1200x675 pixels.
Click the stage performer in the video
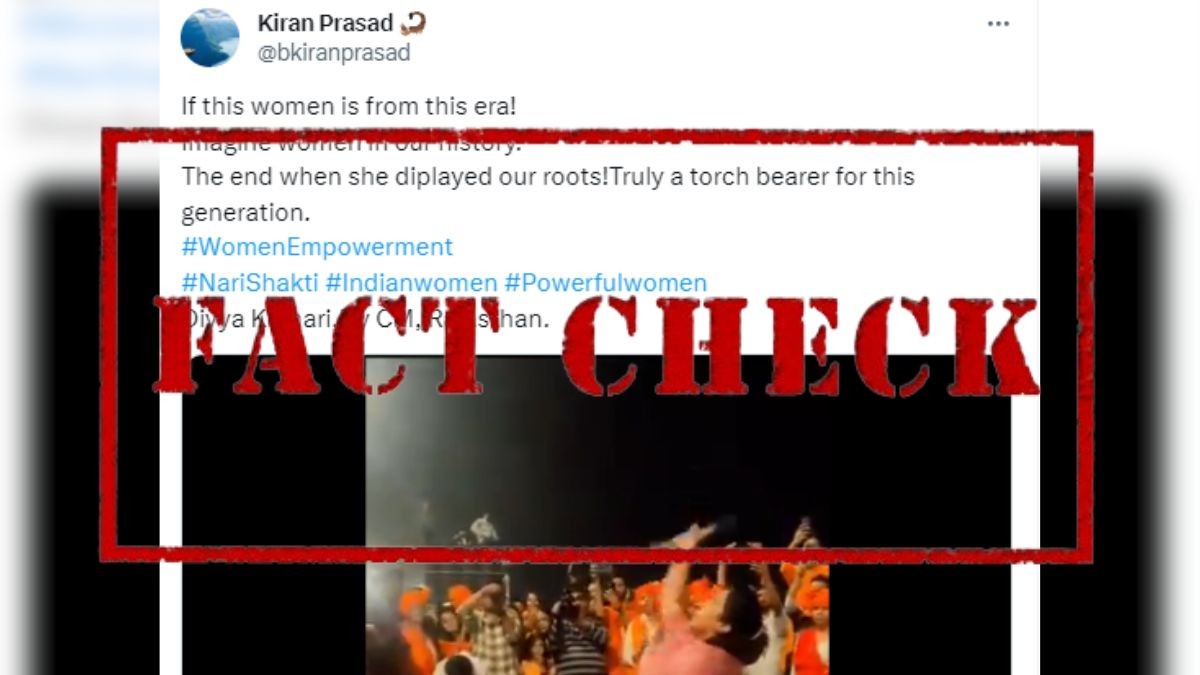pyautogui.click(x=484, y=528)
